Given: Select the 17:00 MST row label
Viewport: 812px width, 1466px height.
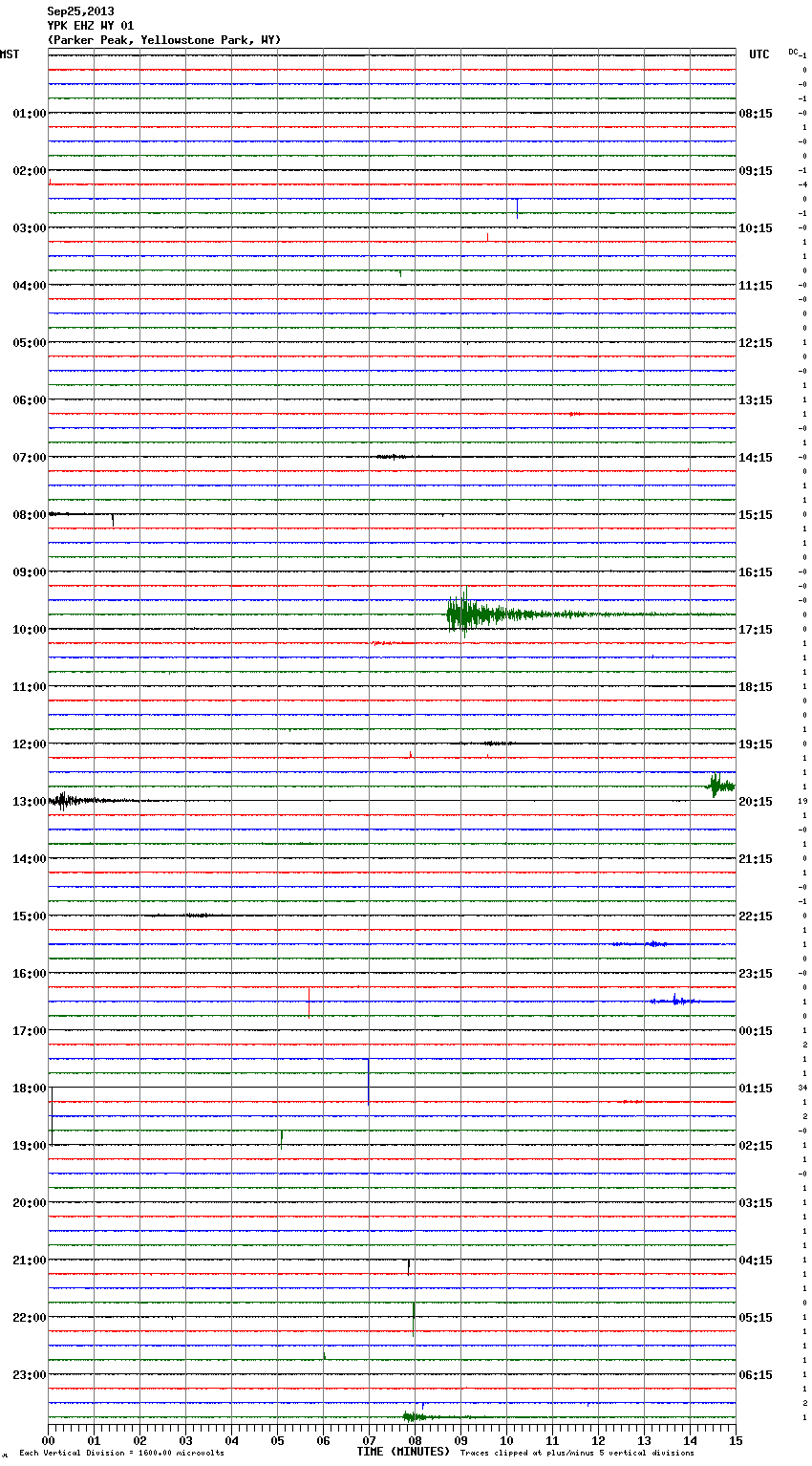Looking at the screenshot, I should tap(30, 1031).
